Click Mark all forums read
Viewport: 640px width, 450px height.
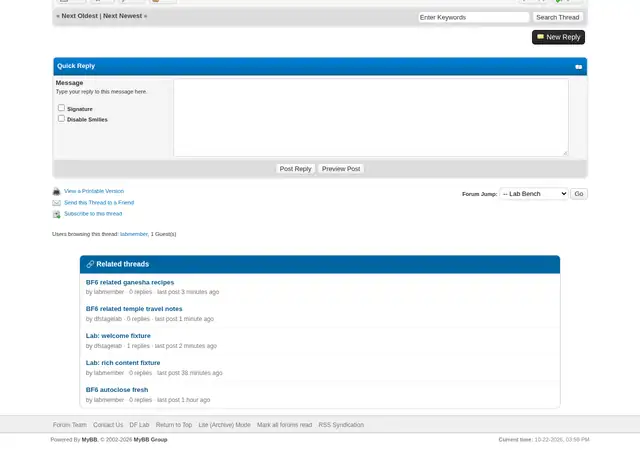284,425
